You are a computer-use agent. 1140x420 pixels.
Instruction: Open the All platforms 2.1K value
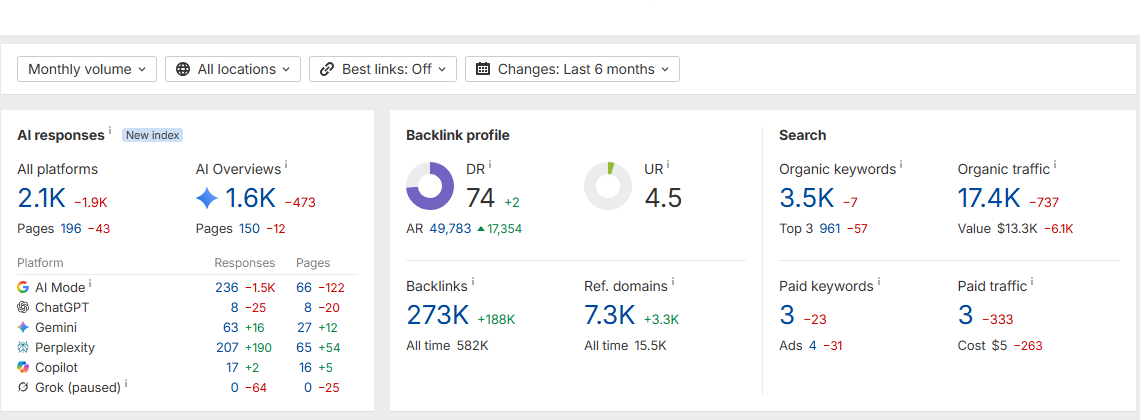pos(42,198)
